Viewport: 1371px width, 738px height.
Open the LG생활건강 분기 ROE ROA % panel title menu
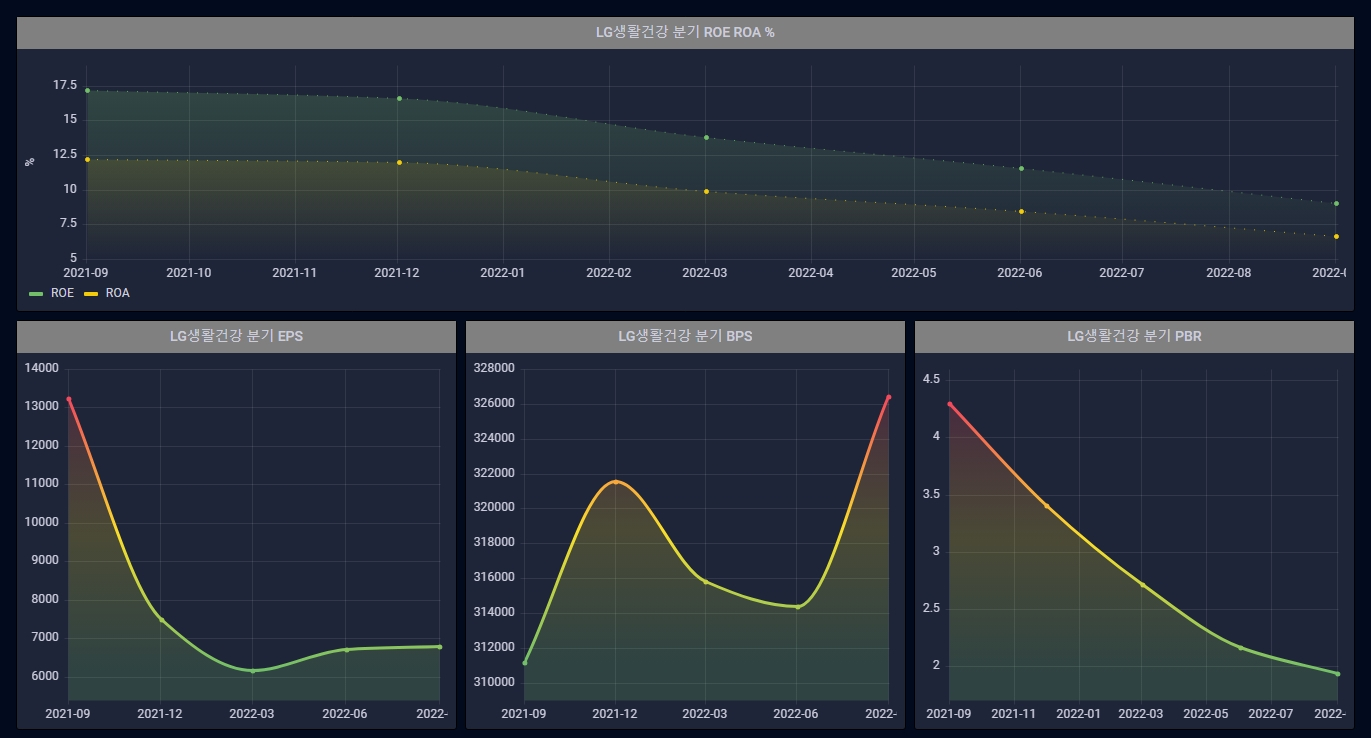pos(685,32)
